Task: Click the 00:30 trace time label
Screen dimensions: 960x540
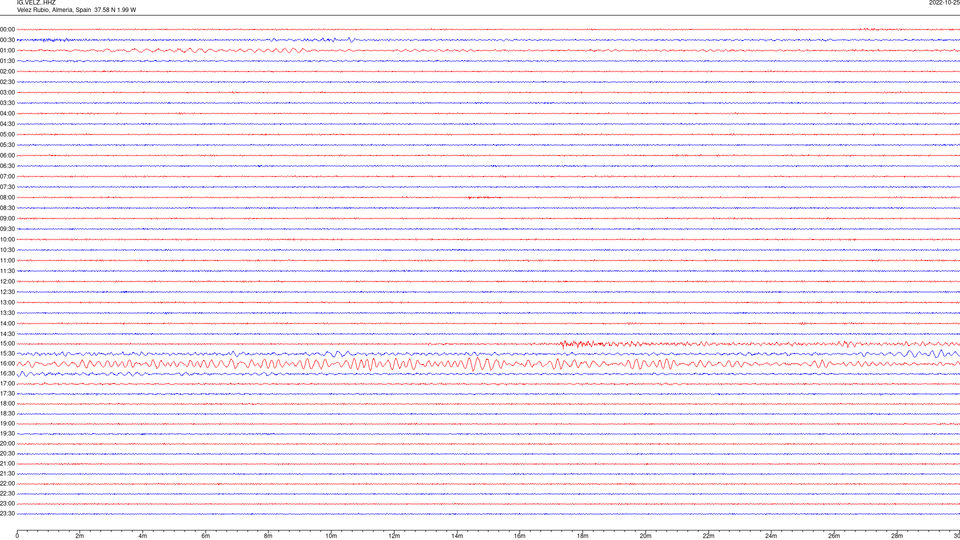Action: [7, 40]
